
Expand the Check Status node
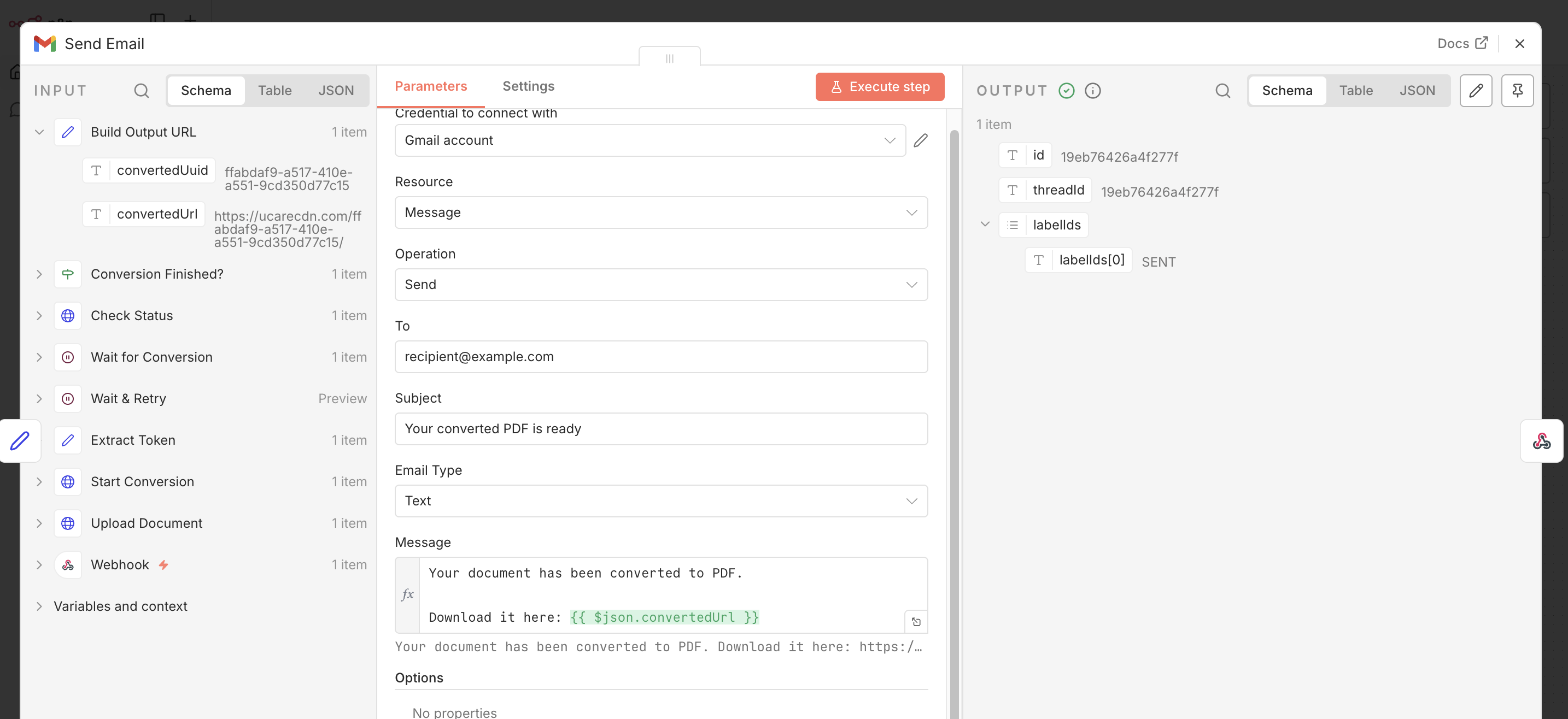tap(39, 316)
